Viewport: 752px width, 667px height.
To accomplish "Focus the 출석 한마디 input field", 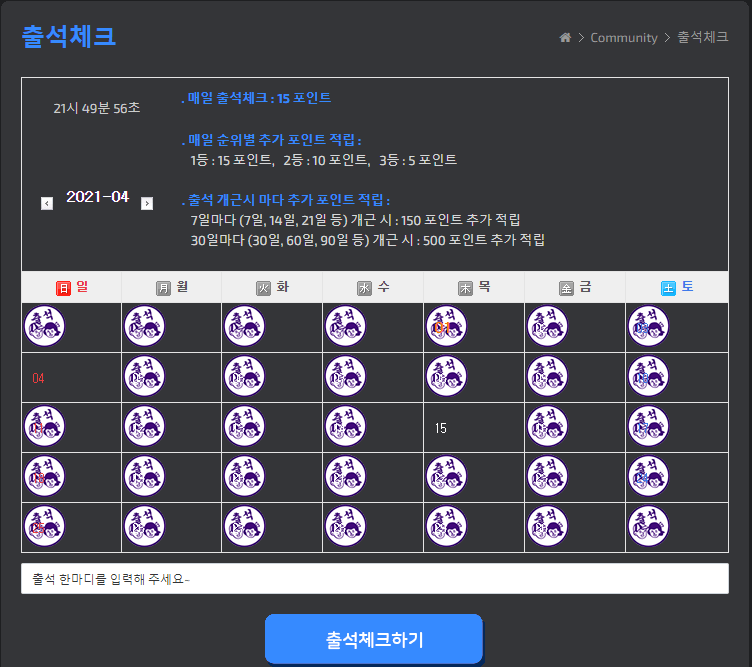I will point(375,579).
